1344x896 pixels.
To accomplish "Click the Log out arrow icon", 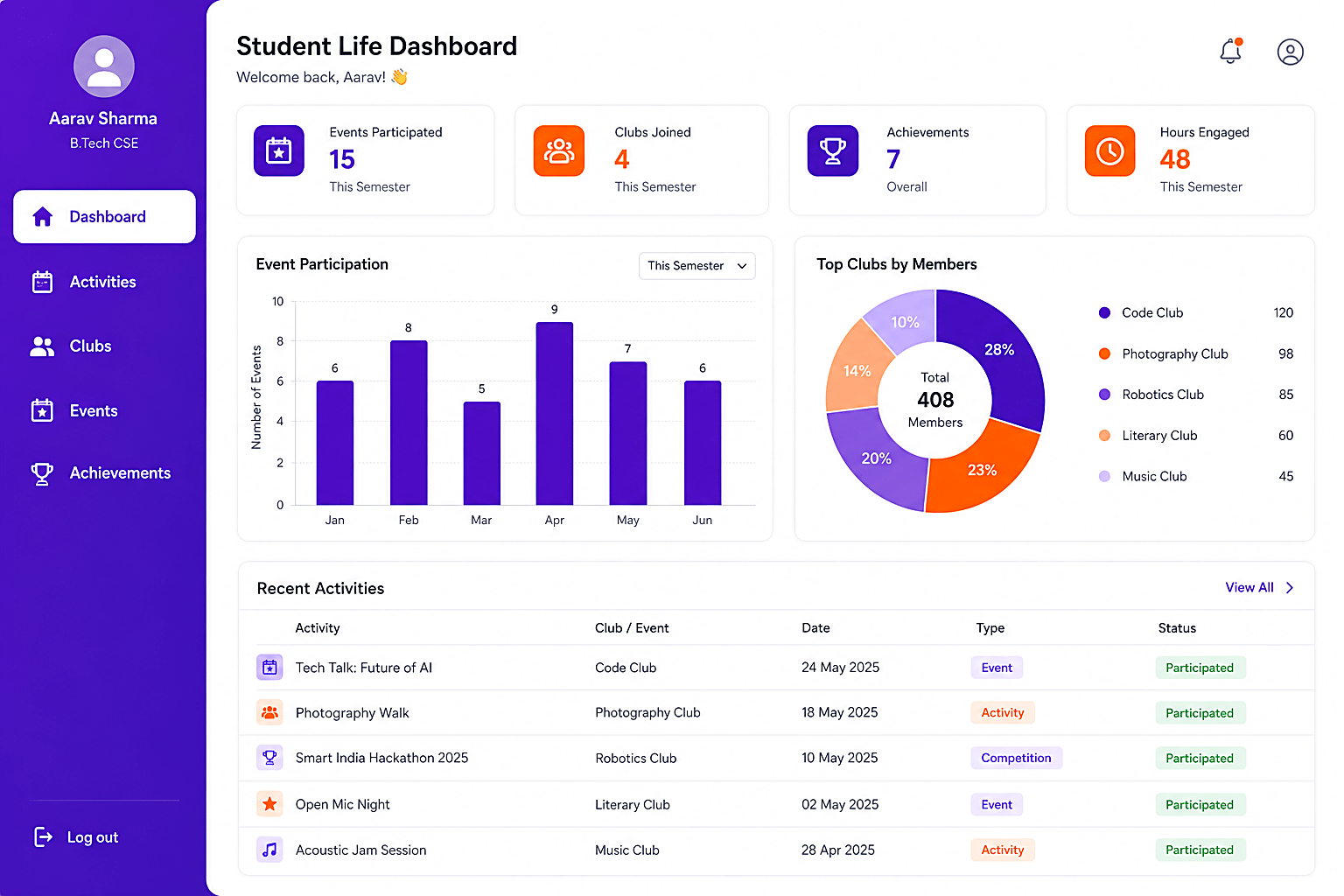I will click(x=43, y=837).
